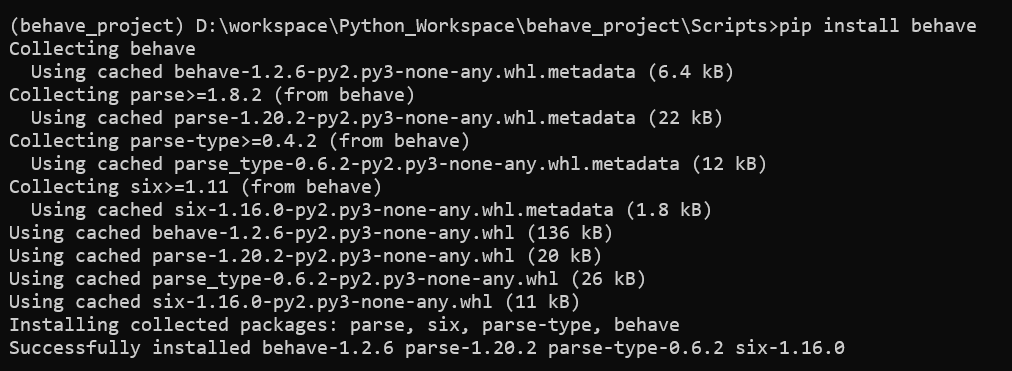Click the six-1.16.0 whl.metadata (1.8 kB) line

point(371,210)
